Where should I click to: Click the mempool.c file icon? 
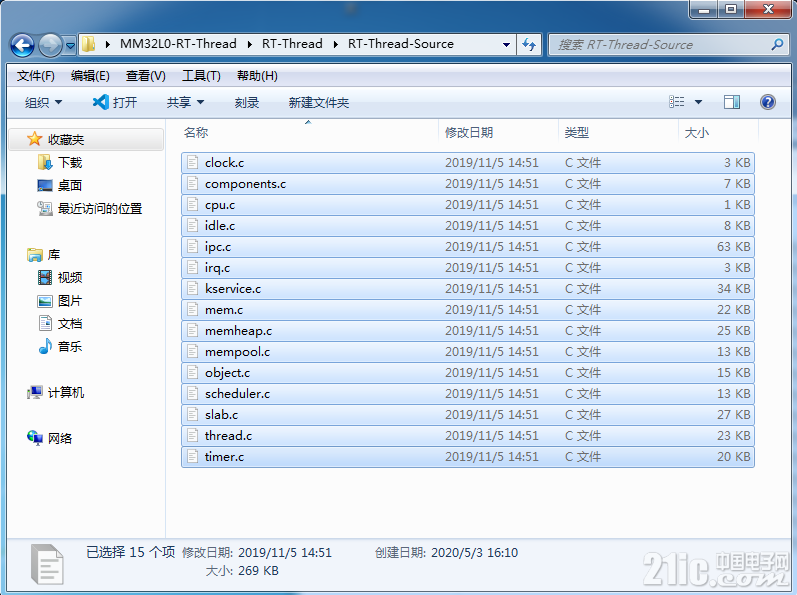192,352
